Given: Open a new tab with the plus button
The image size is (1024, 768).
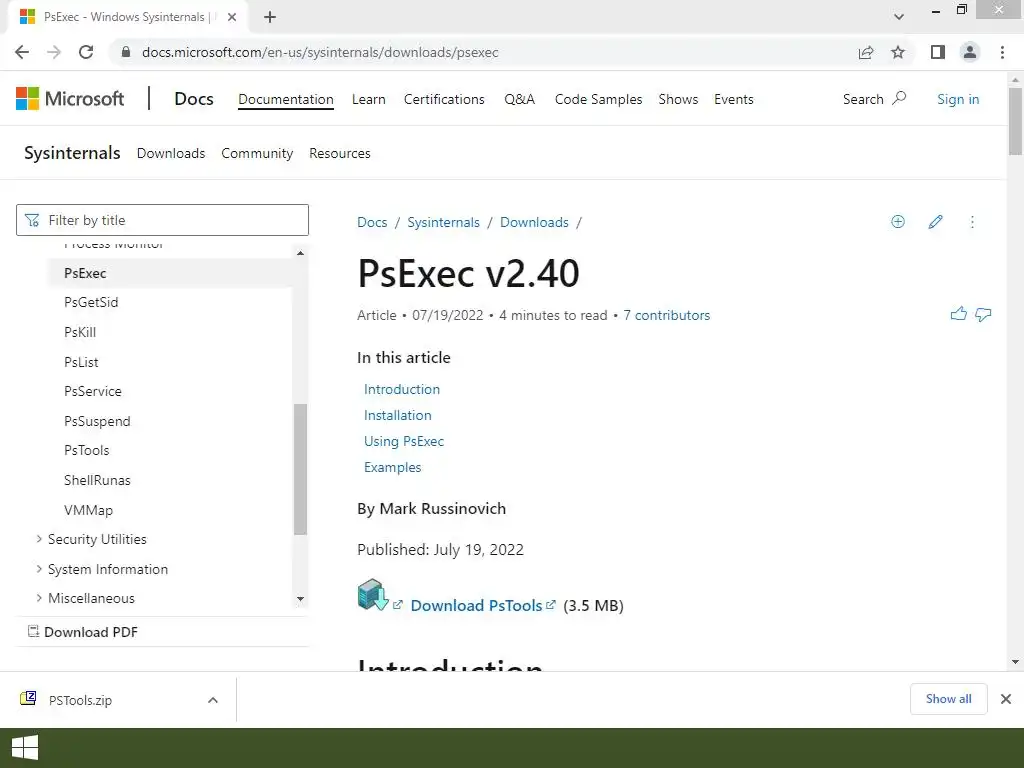Looking at the screenshot, I should pos(270,17).
